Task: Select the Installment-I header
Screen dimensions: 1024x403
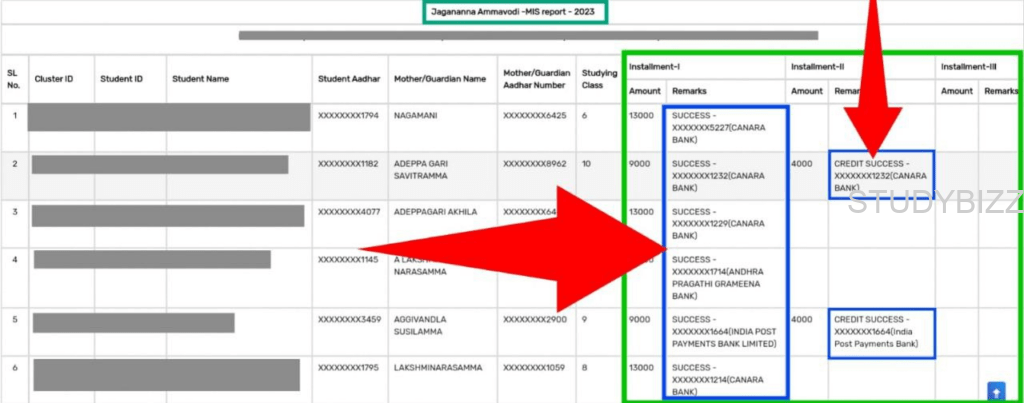Action: coord(655,66)
